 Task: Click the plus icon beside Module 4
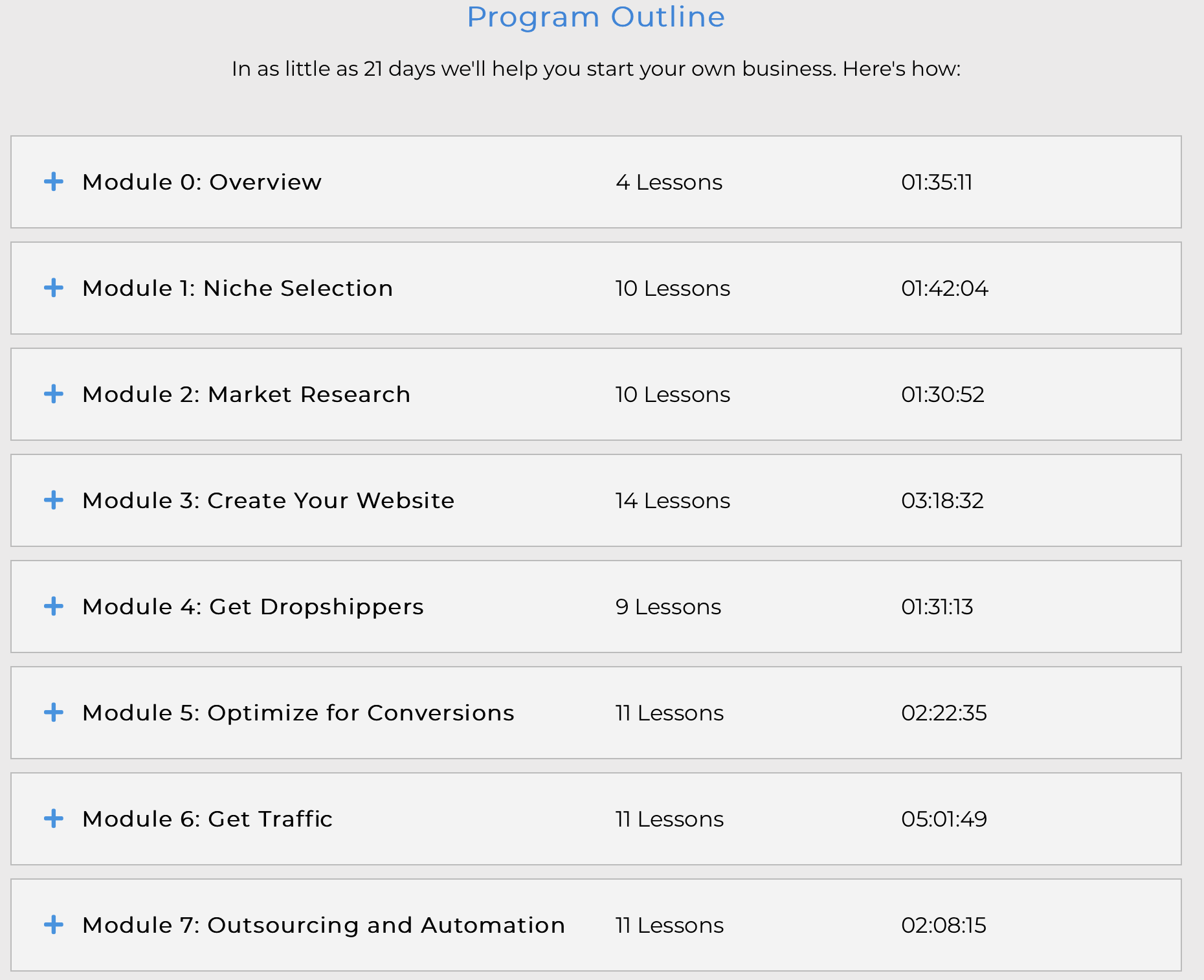tap(54, 607)
